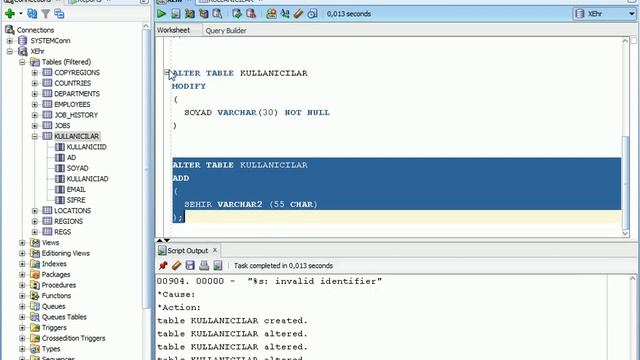This screenshot has width=640, height=360.
Task: Commit changes with the Commit icon
Action: 237,14
